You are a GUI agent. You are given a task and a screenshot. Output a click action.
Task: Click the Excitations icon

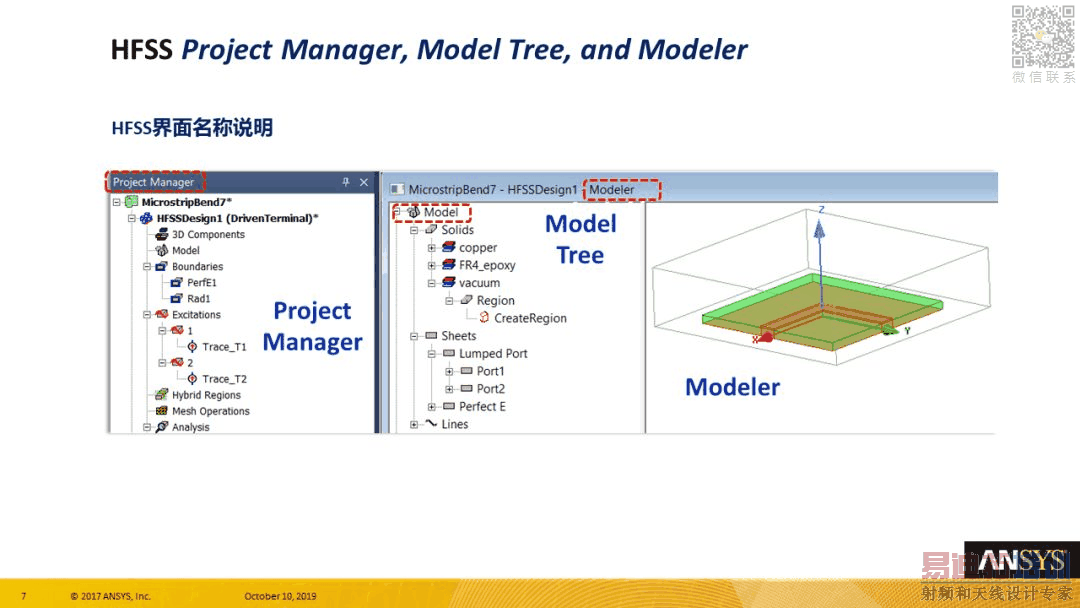(162, 314)
